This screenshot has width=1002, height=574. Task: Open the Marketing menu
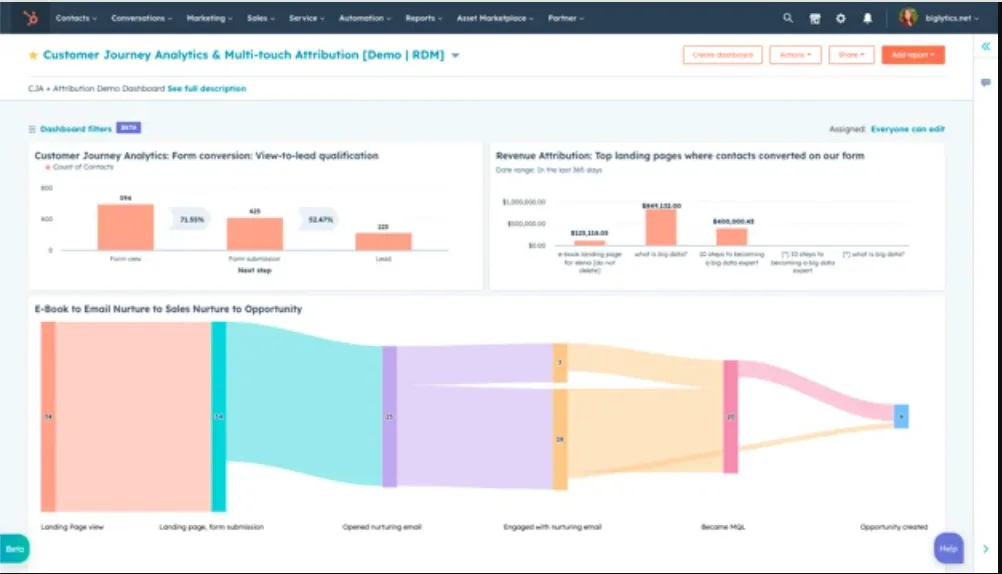pos(209,18)
